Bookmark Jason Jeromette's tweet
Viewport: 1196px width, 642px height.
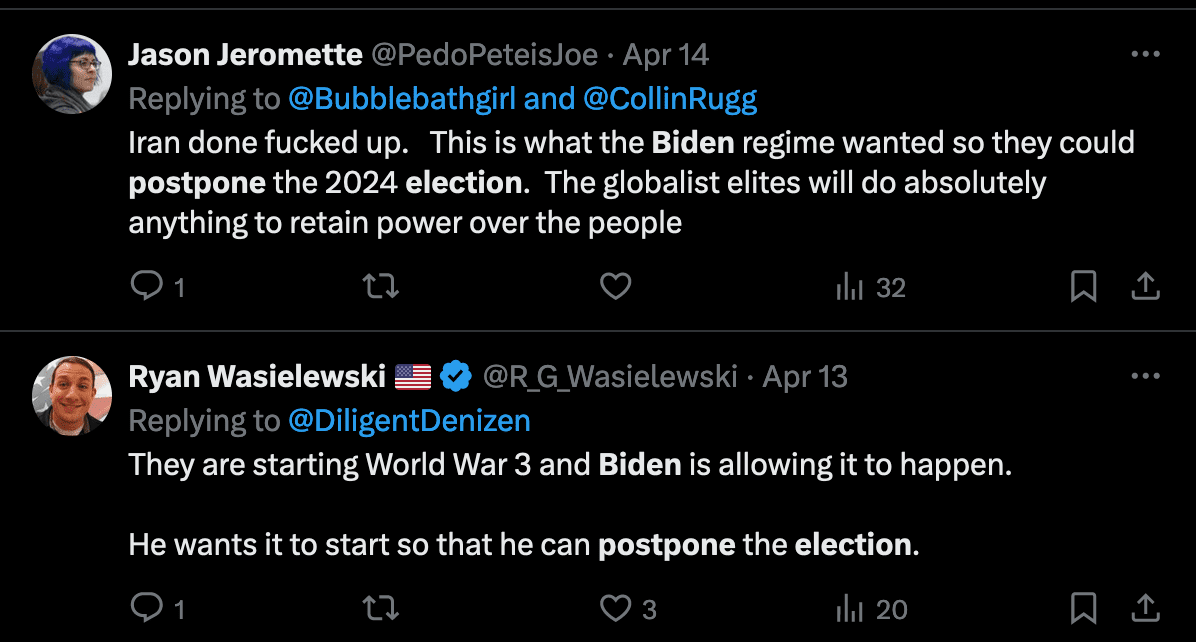point(1083,288)
